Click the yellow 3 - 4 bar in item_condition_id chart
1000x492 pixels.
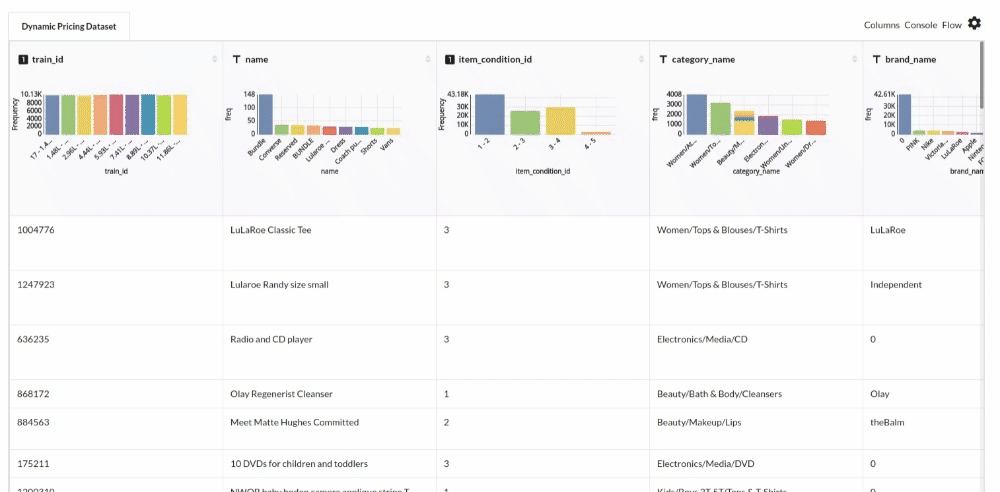click(x=561, y=121)
